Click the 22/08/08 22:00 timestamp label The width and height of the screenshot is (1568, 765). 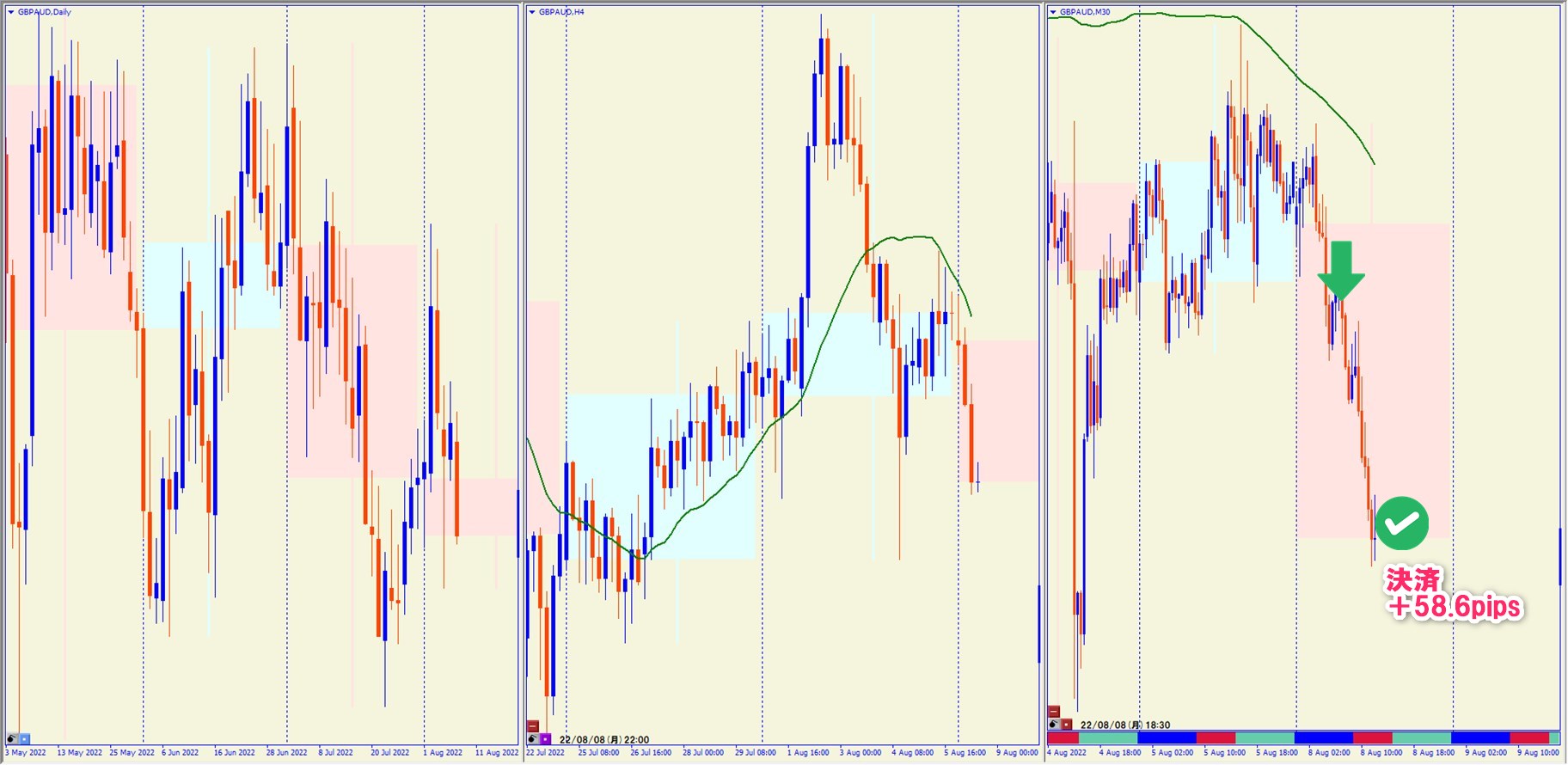point(604,740)
